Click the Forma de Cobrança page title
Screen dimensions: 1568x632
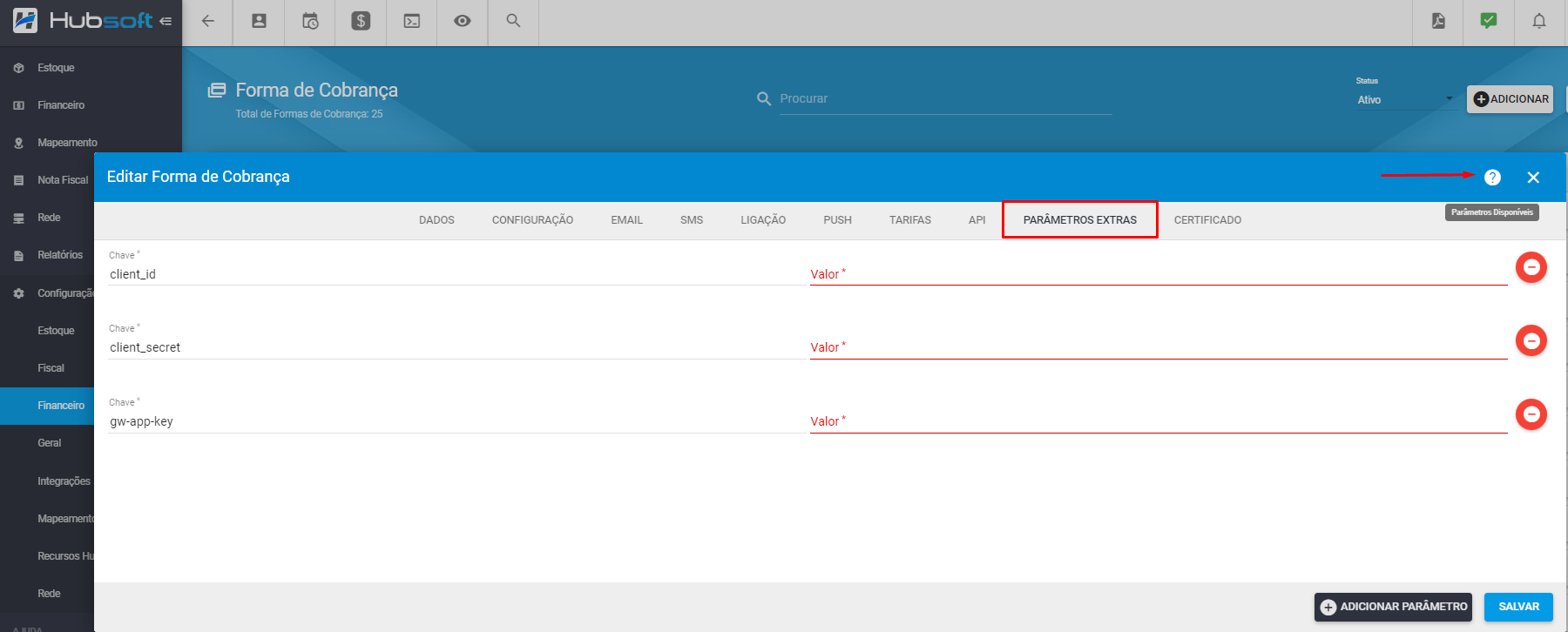point(316,91)
